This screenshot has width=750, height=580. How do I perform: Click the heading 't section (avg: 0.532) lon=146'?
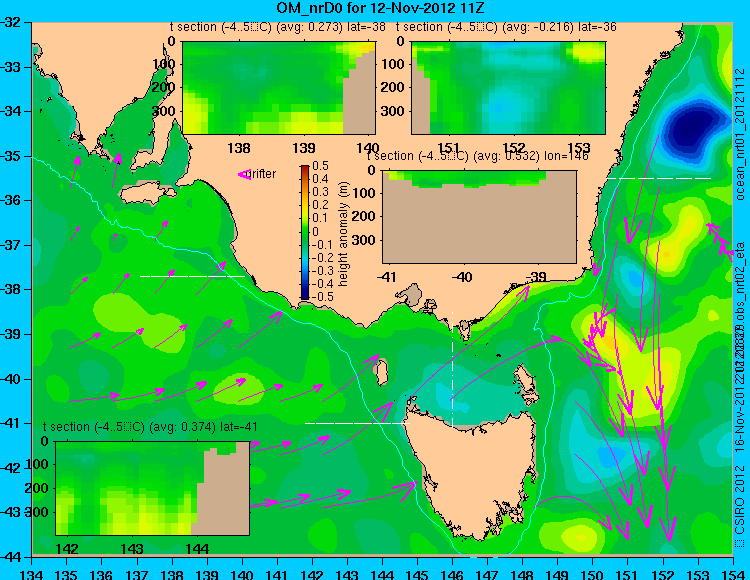477,156
